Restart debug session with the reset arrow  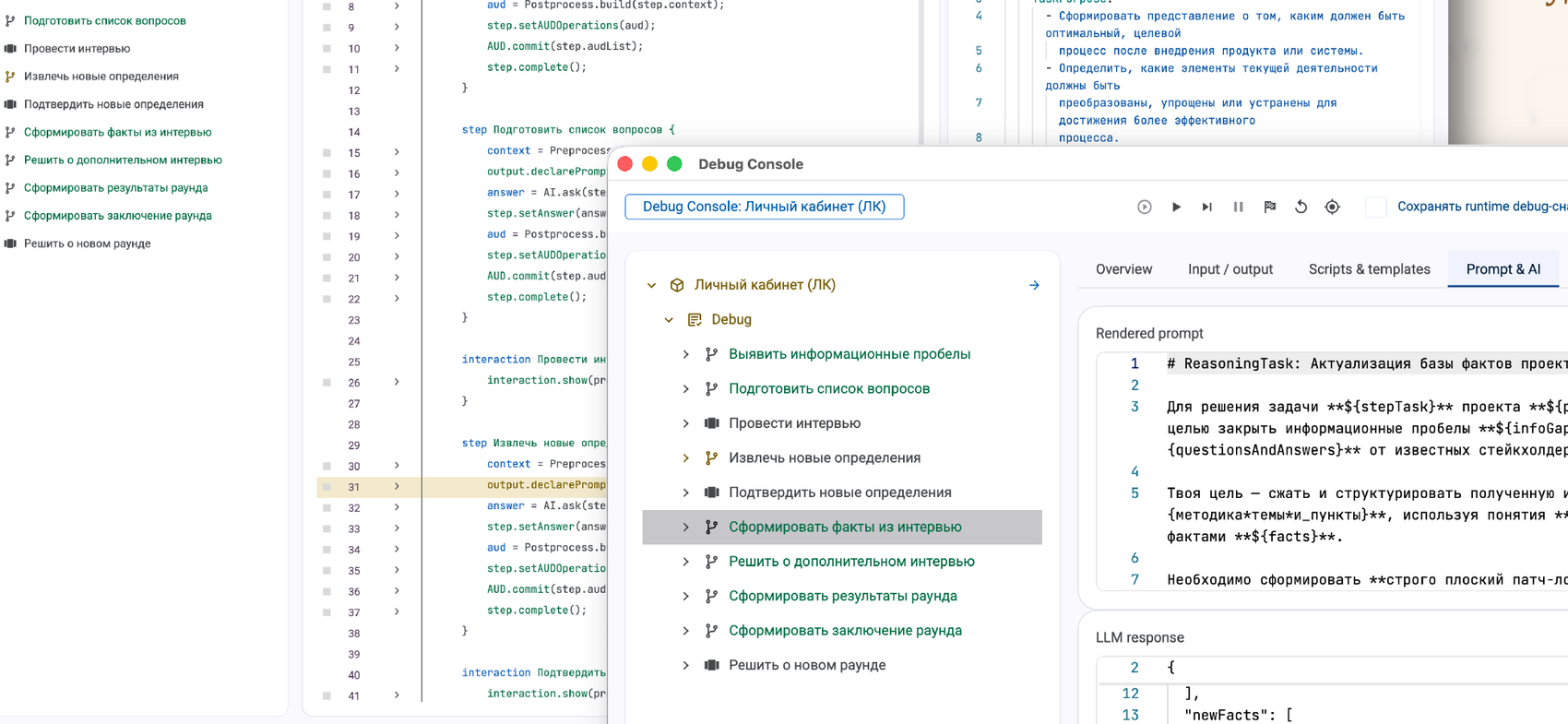(x=1301, y=207)
